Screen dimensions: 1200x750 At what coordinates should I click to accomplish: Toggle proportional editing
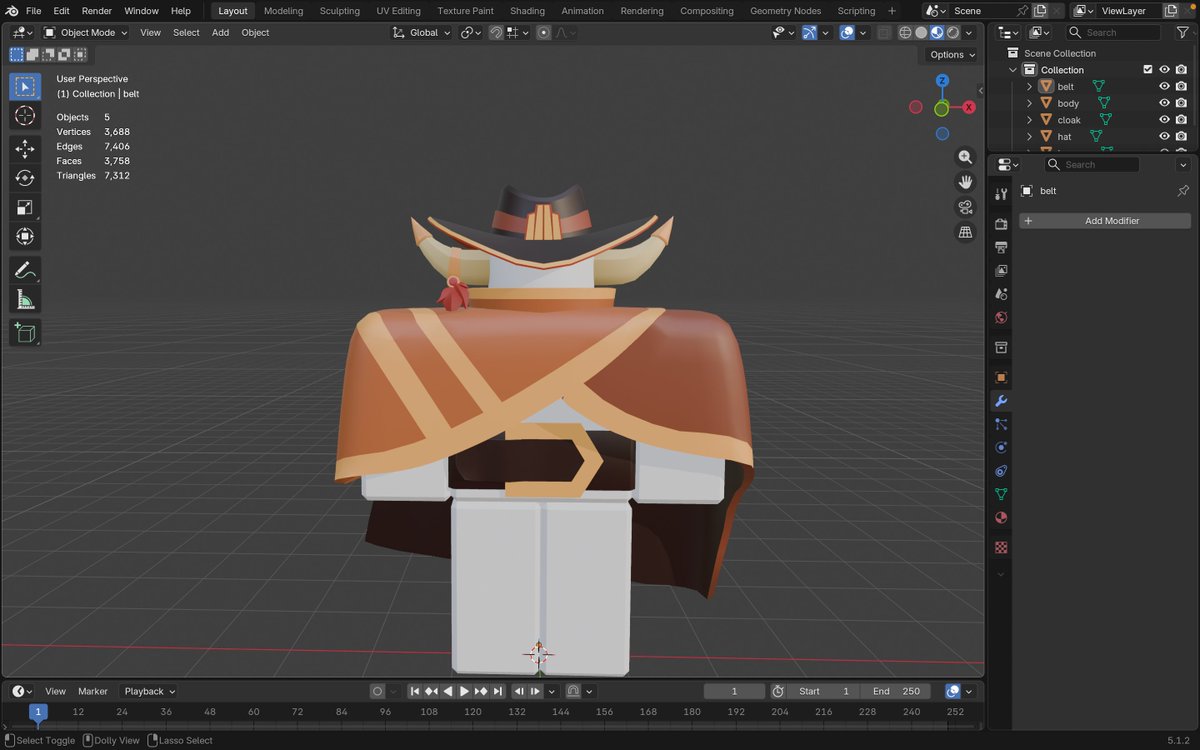click(544, 32)
